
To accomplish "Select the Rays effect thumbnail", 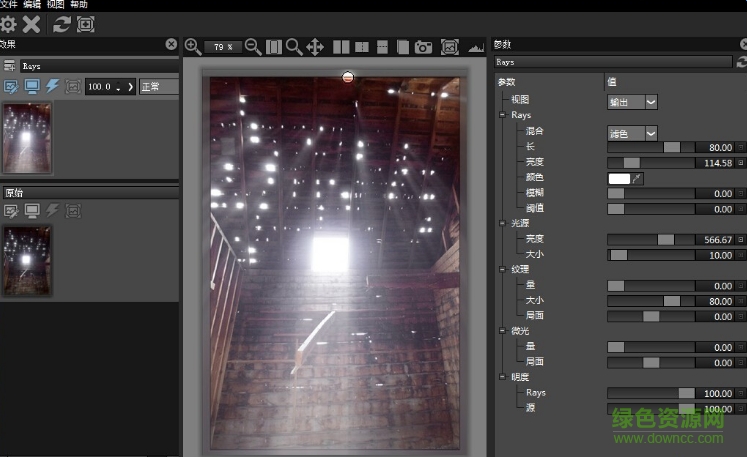I will (x=27, y=137).
